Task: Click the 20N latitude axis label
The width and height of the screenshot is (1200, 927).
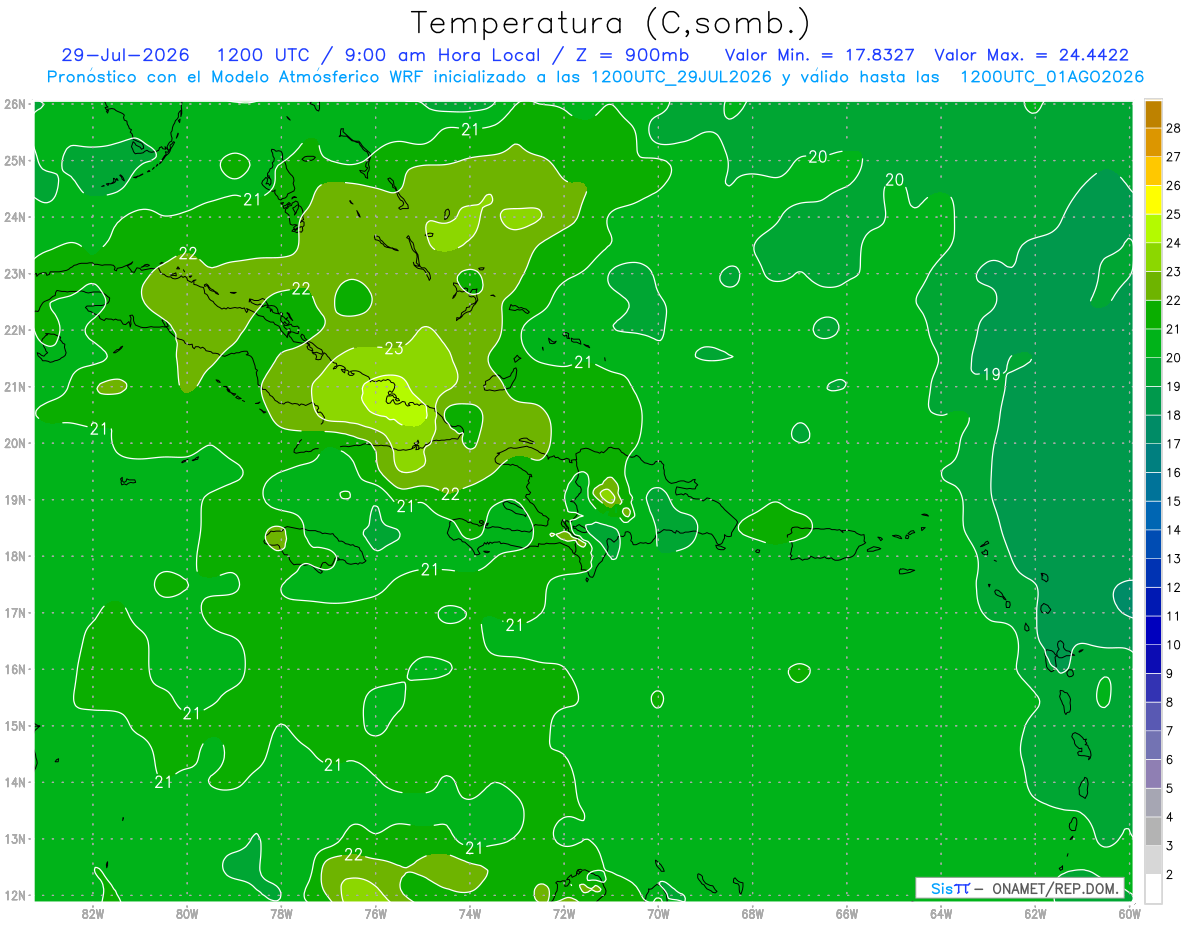Action: click(x=14, y=443)
